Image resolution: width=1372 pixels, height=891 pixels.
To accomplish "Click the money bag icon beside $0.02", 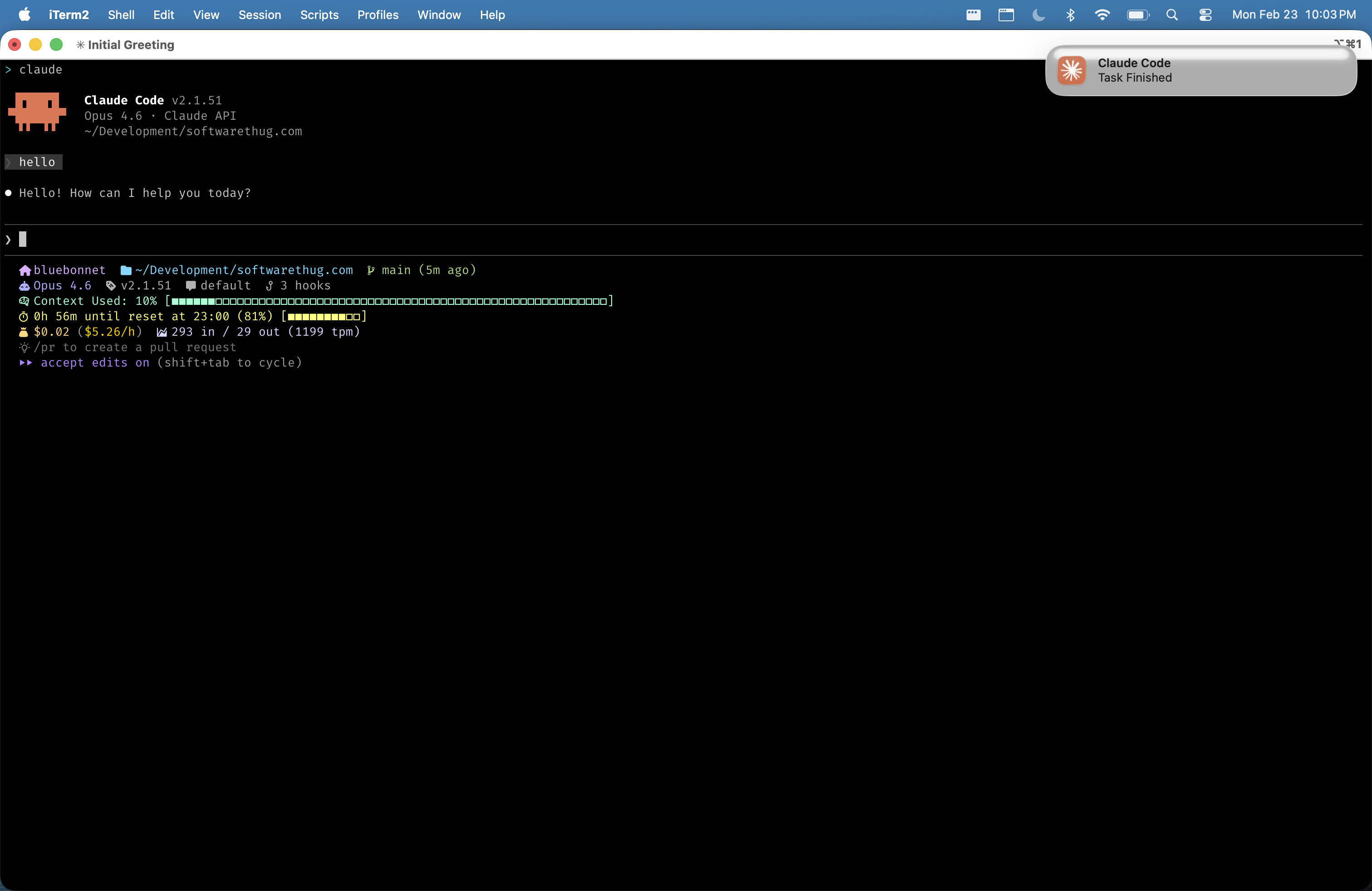I will 24,332.
